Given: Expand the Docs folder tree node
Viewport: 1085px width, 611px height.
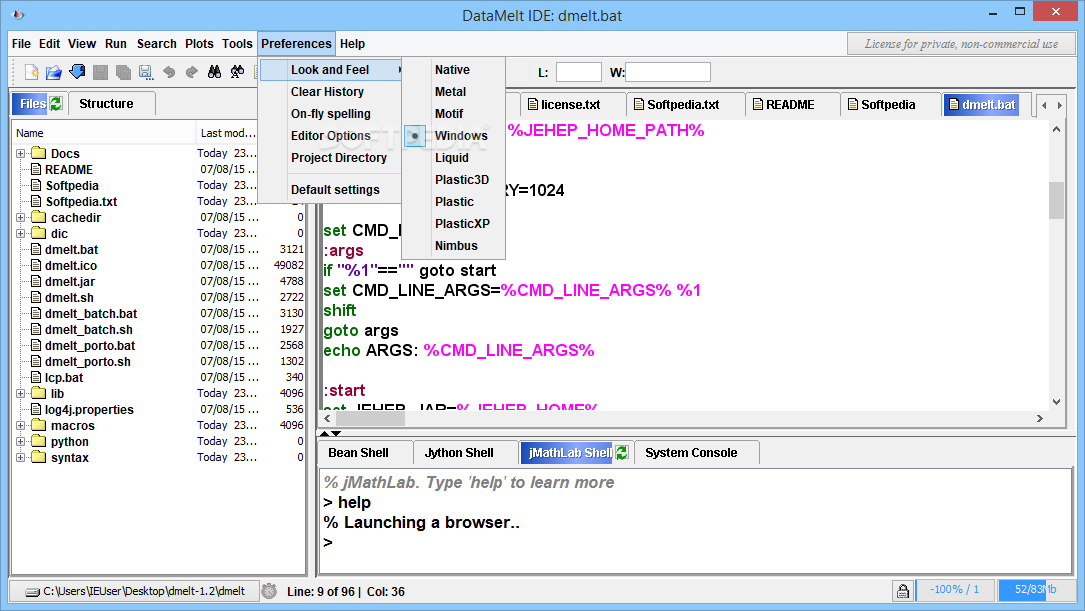Looking at the screenshot, I should click(21, 154).
